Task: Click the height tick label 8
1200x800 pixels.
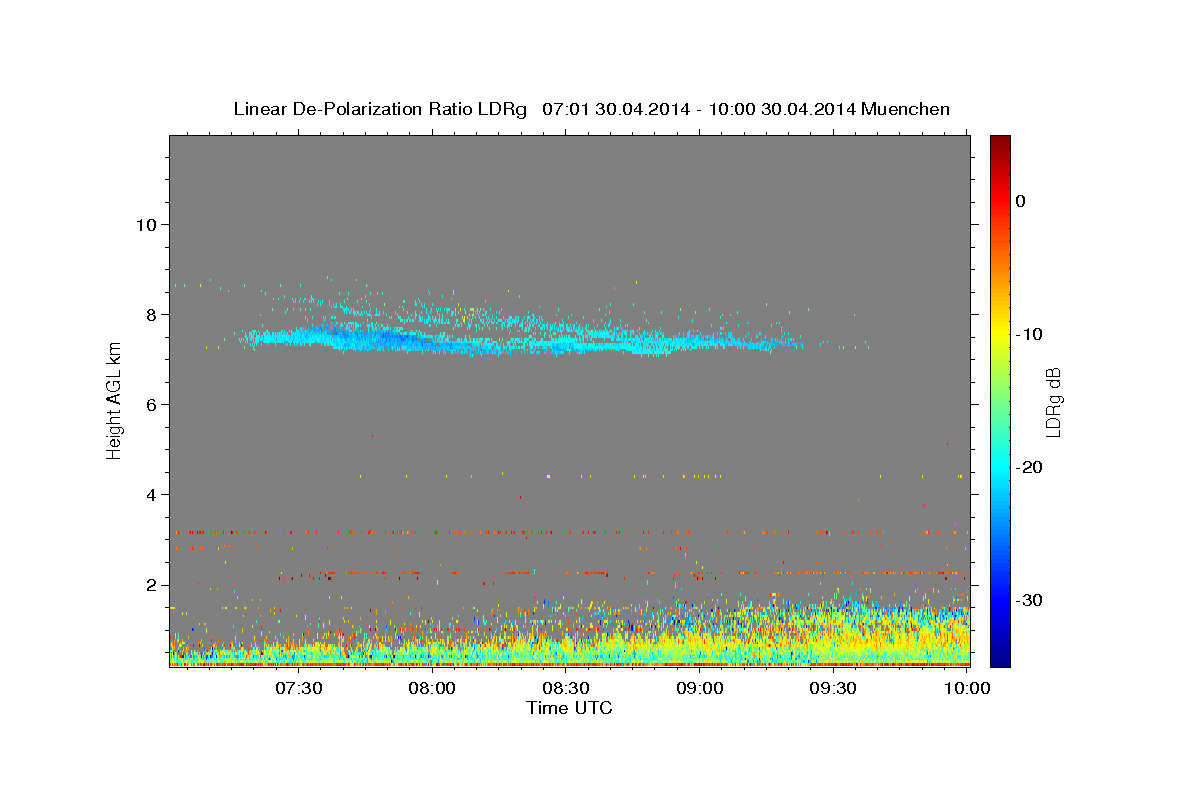Action: tap(152, 314)
